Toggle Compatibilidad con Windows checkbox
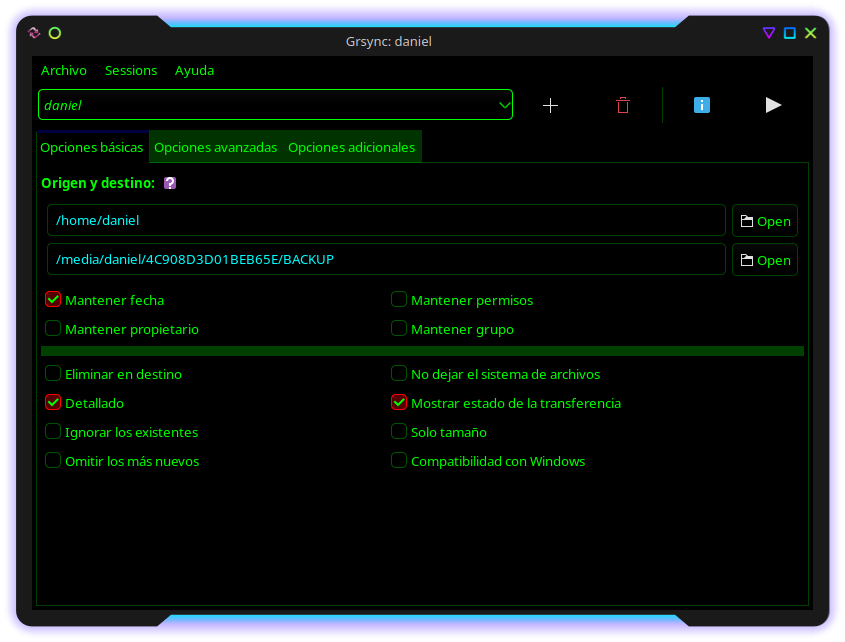845x642 pixels. 399,461
